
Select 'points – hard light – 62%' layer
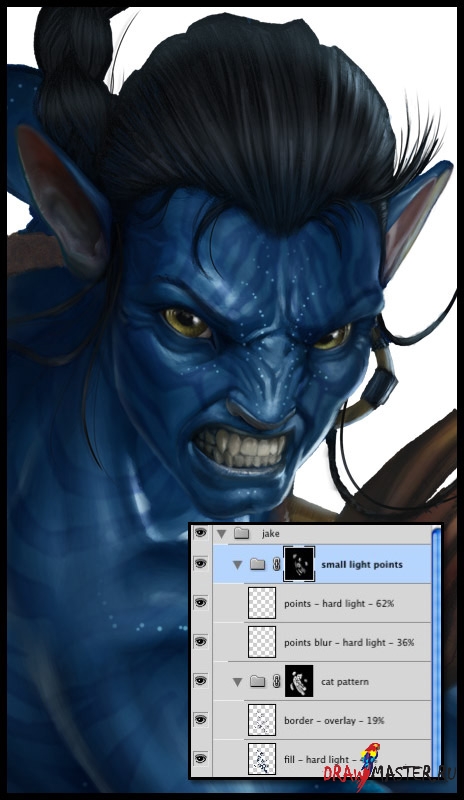tap(339, 603)
